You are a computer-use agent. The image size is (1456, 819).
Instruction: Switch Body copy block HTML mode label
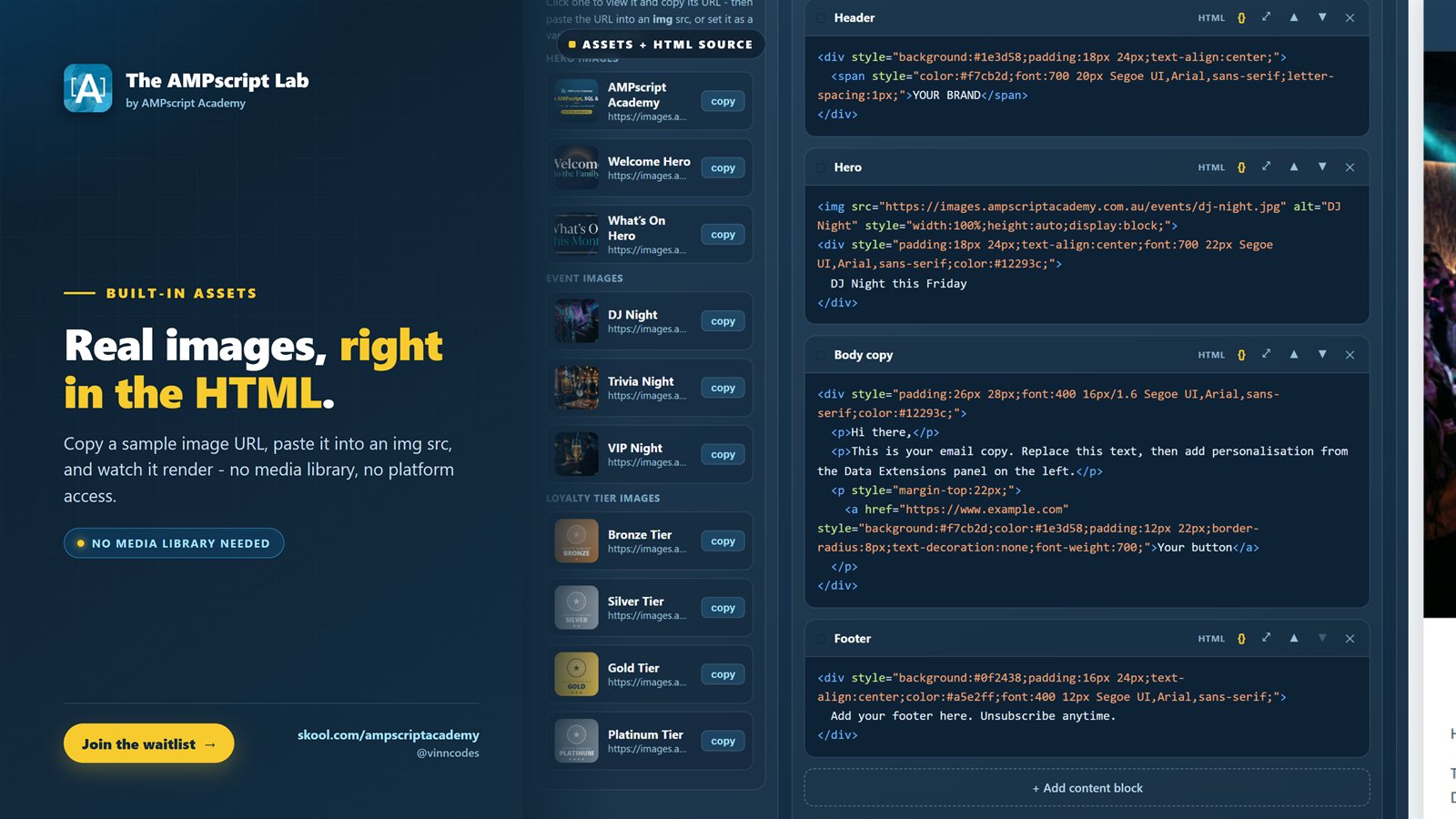coord(1211,355)
